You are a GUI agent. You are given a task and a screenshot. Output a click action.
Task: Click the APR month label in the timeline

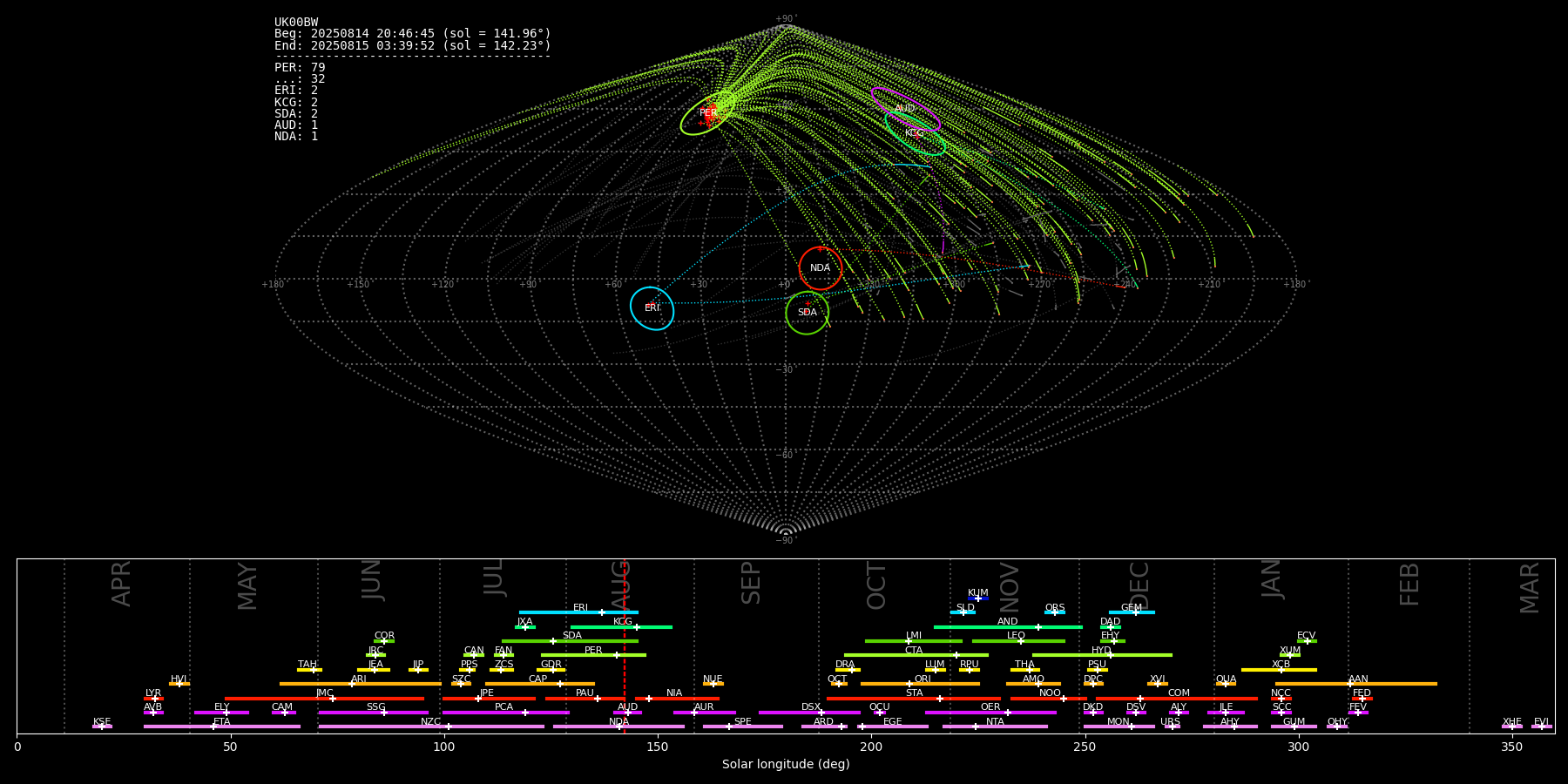coord(121,584)
